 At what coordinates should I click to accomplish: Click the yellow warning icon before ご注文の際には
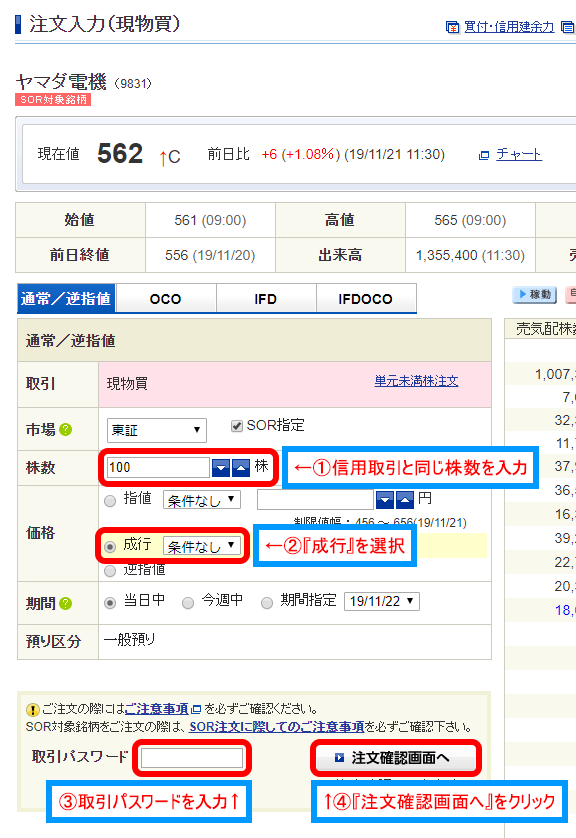click(x=33, y=710)
